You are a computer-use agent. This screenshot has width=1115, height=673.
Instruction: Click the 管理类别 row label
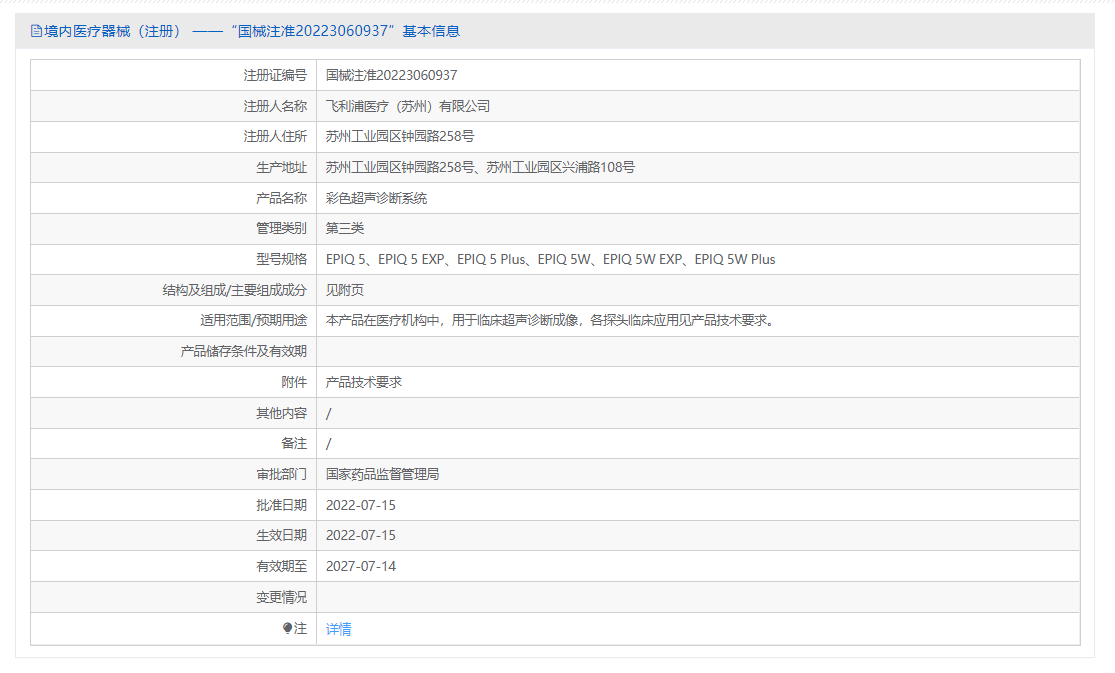(282, 228)
